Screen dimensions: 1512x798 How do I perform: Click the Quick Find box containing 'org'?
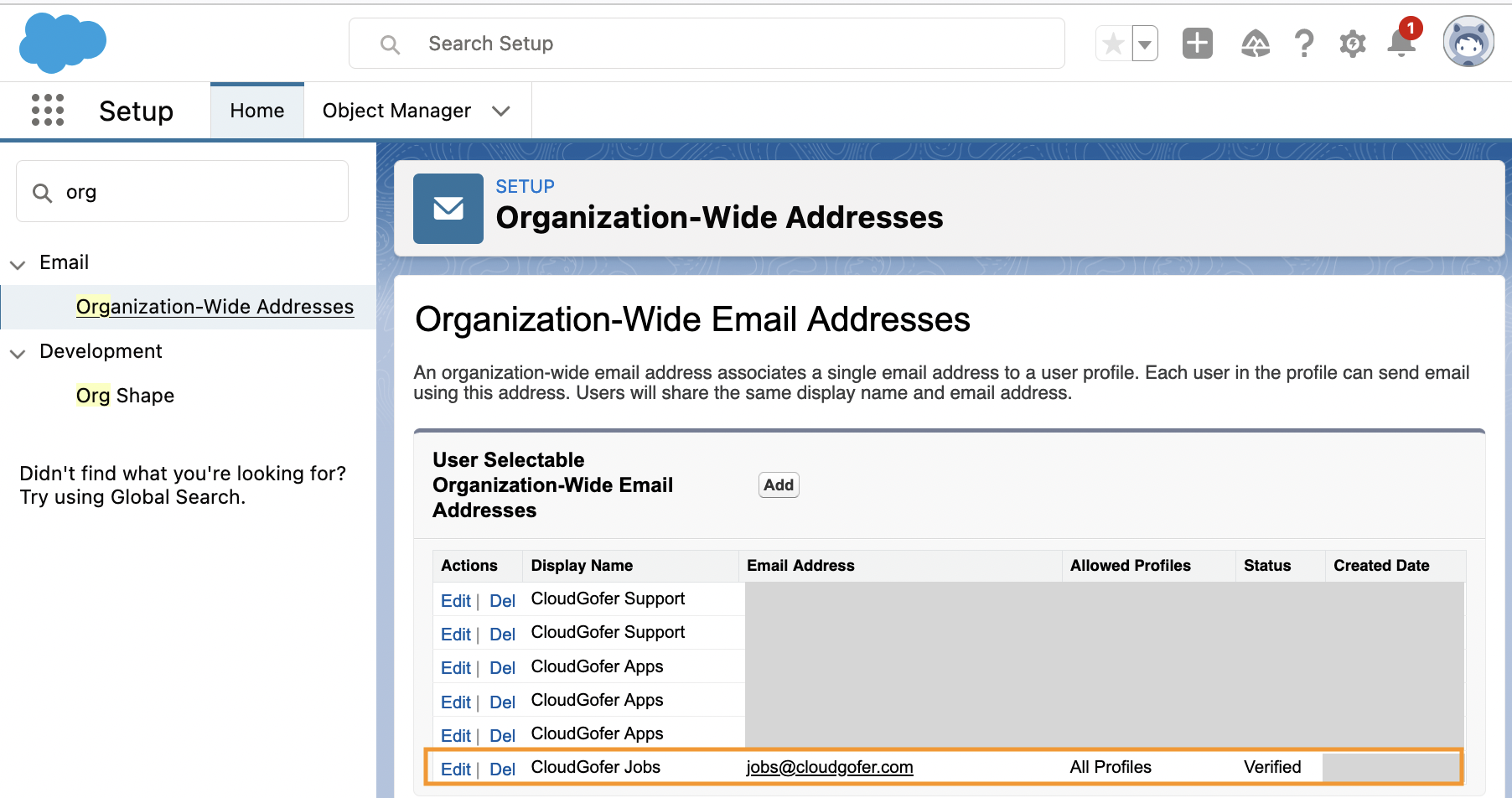click(x=182, y=192)
